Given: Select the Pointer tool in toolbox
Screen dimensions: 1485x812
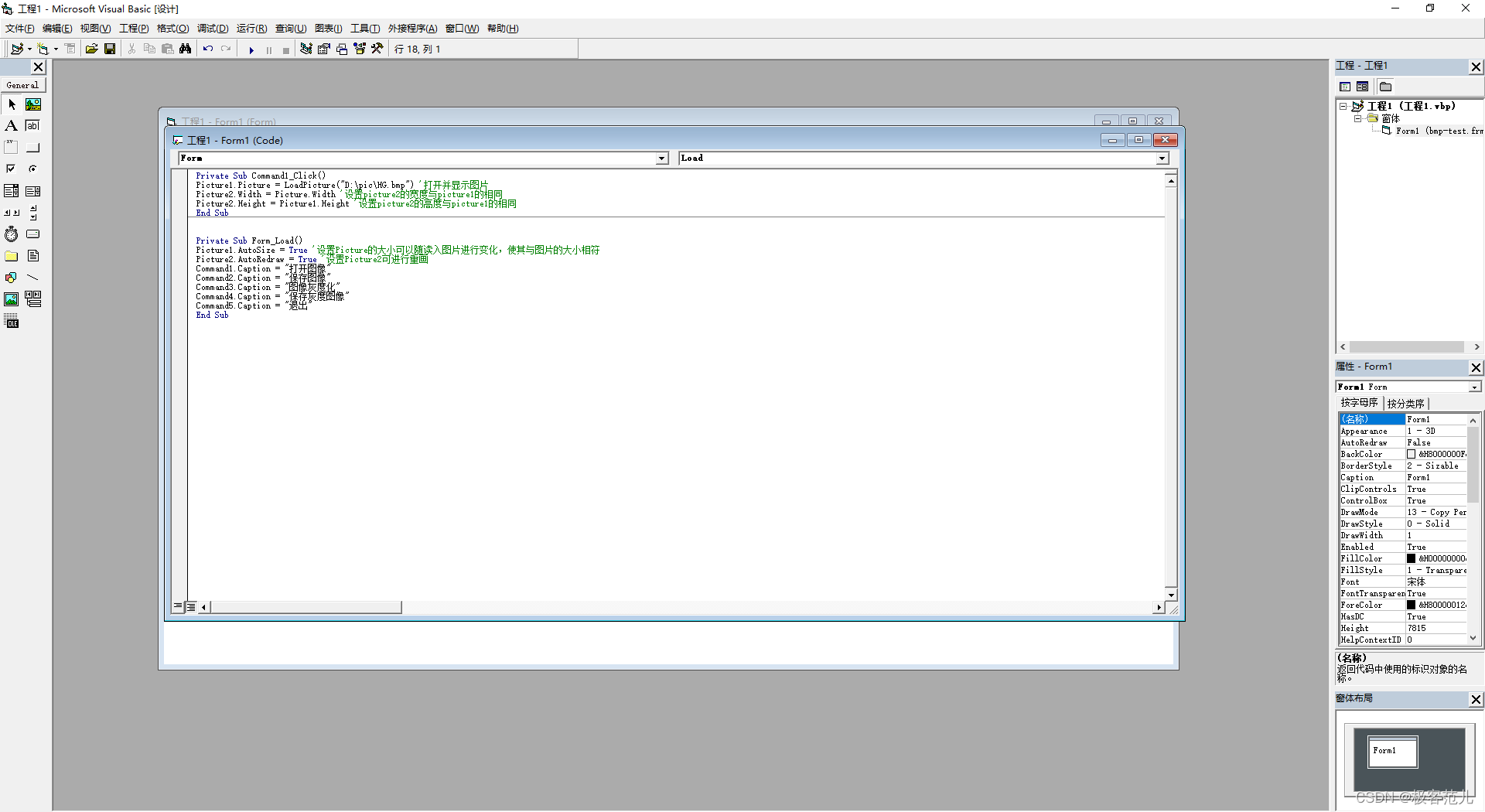Looking at the screenshot, I should point(12,104).
